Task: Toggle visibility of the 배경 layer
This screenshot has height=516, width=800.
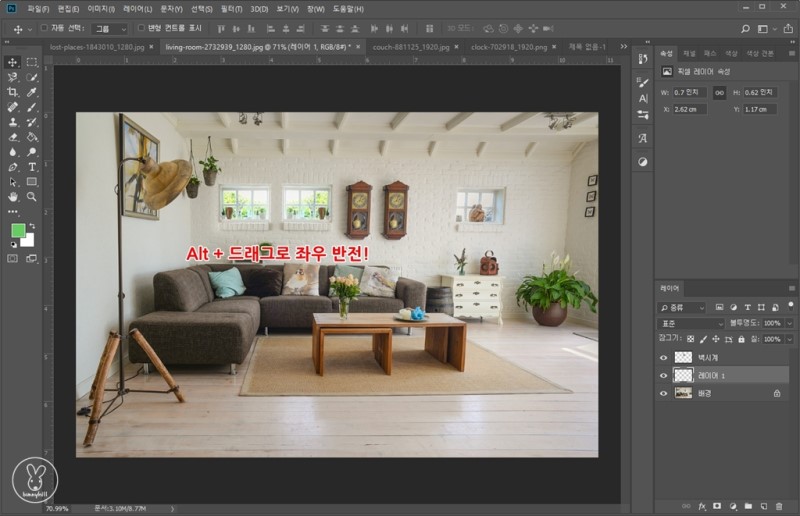Action: (663, 393)
